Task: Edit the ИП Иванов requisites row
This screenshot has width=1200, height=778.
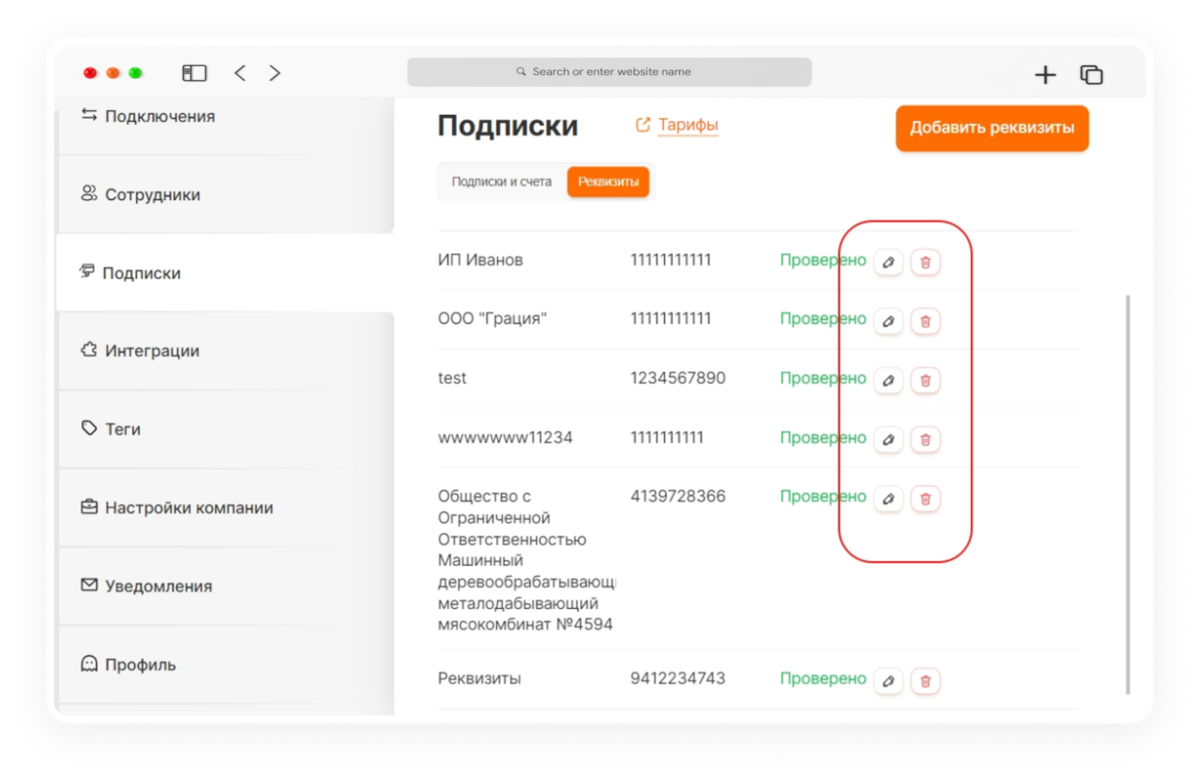Action: (x=888, y=263)
